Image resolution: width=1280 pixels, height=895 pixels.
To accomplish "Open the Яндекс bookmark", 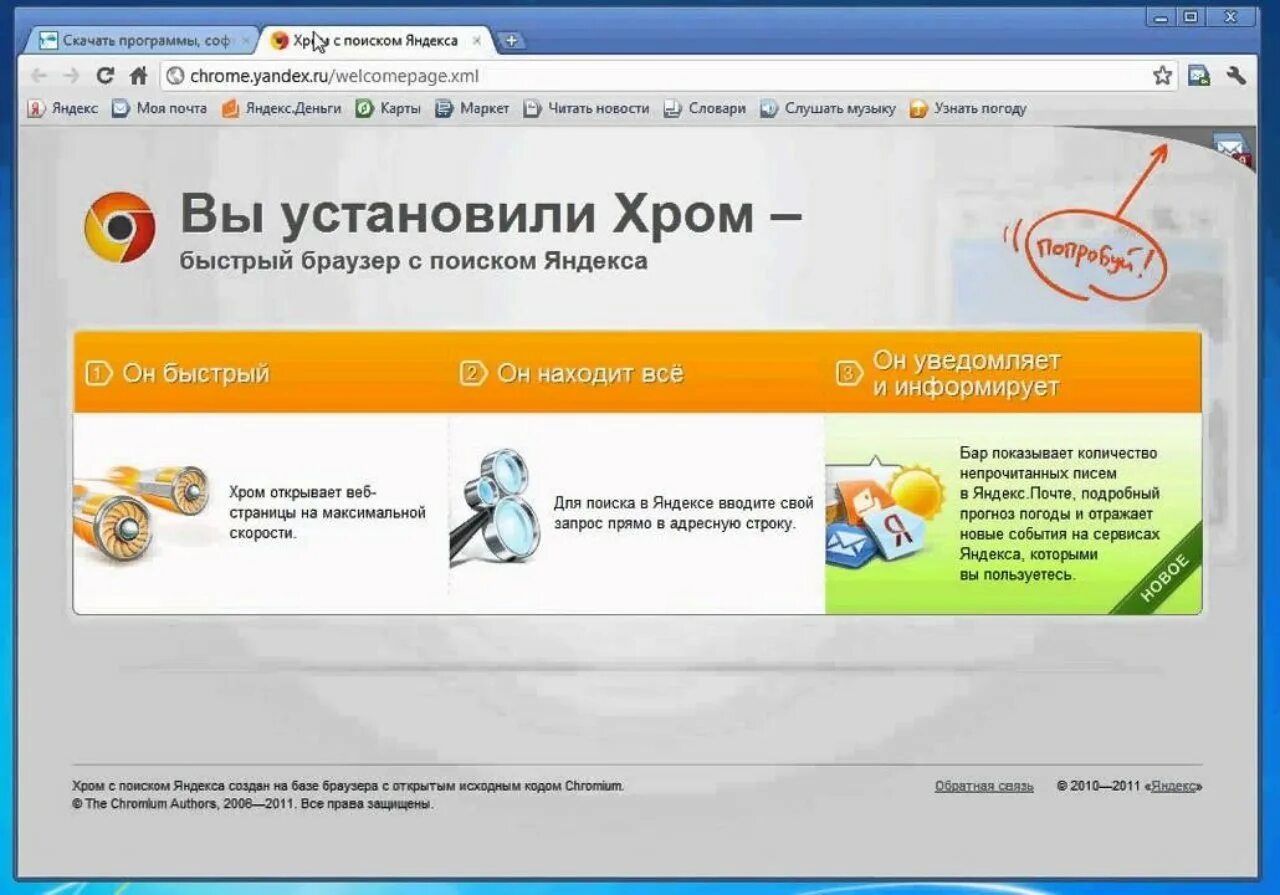I will point(63,108).
